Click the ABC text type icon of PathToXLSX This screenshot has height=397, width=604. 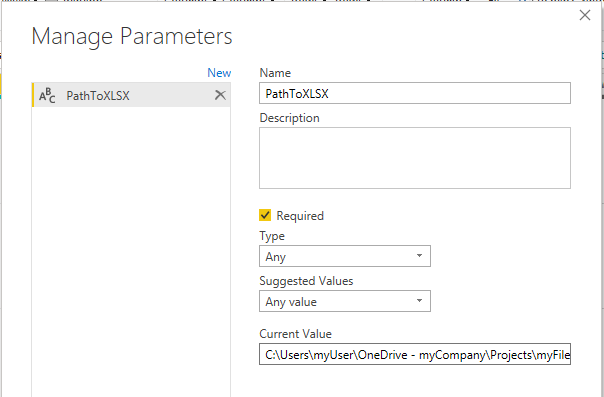tap(47, 95)
